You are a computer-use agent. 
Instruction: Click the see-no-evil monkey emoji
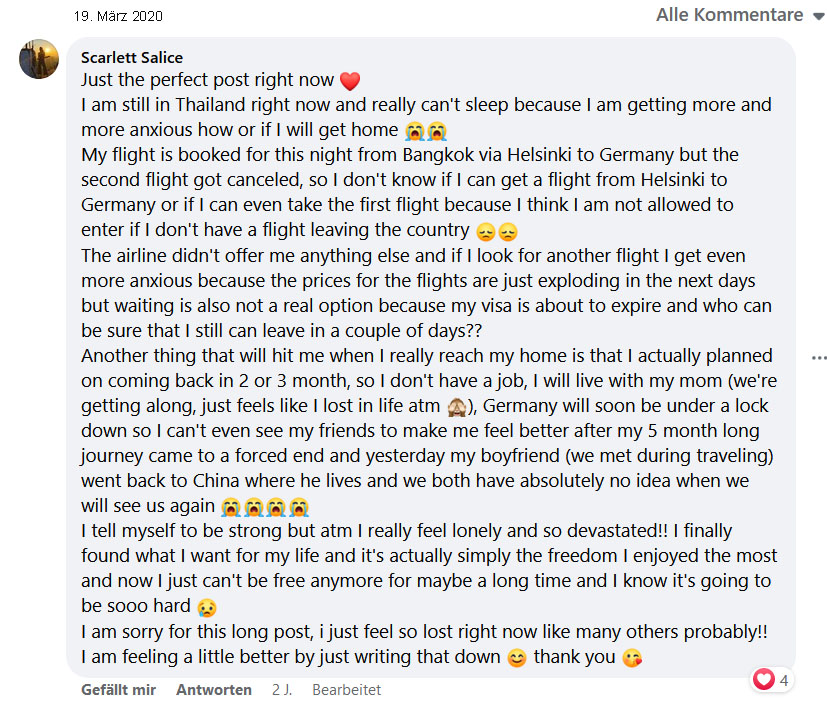(456, 407)
